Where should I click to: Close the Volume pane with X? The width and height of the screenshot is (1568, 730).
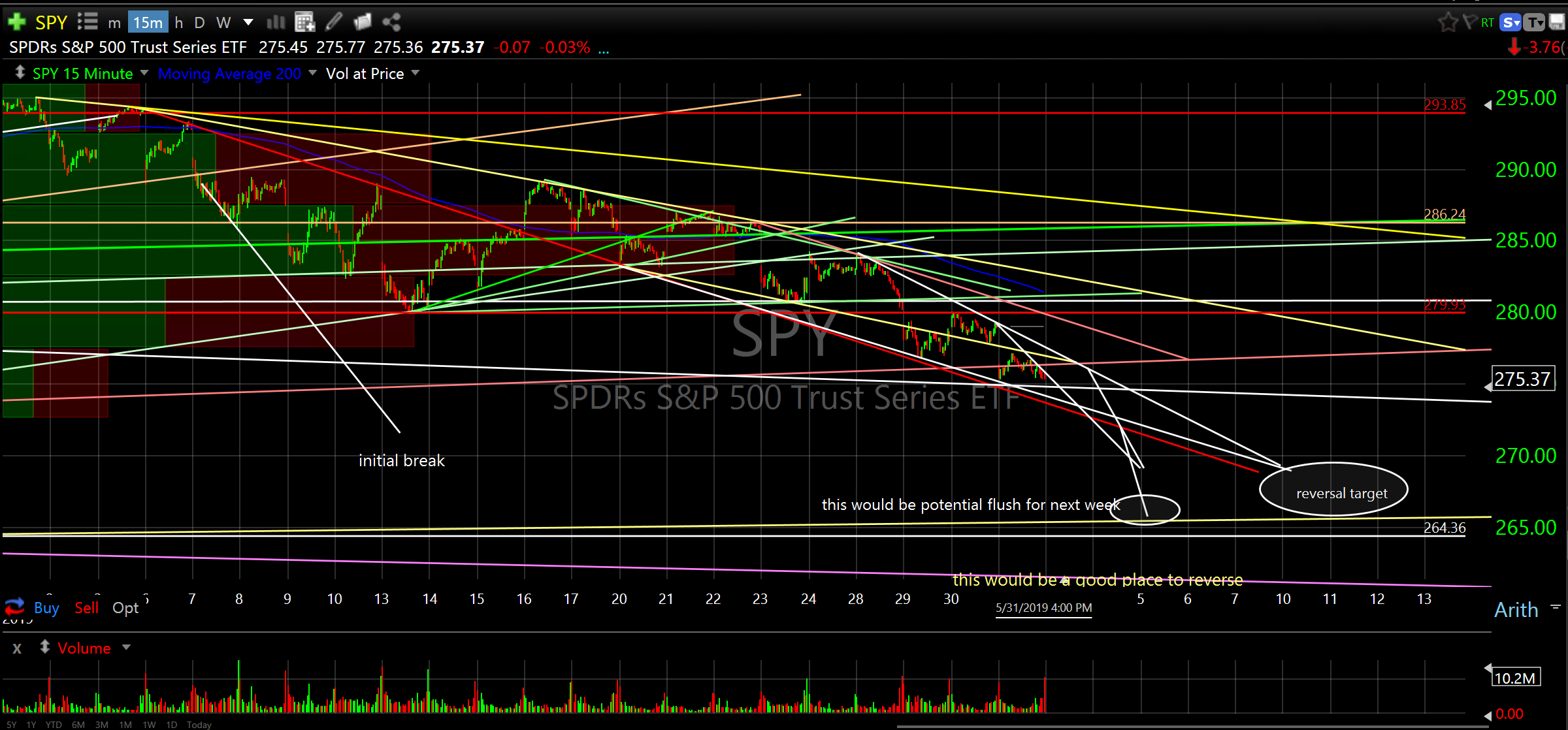(x=17, y=648)
